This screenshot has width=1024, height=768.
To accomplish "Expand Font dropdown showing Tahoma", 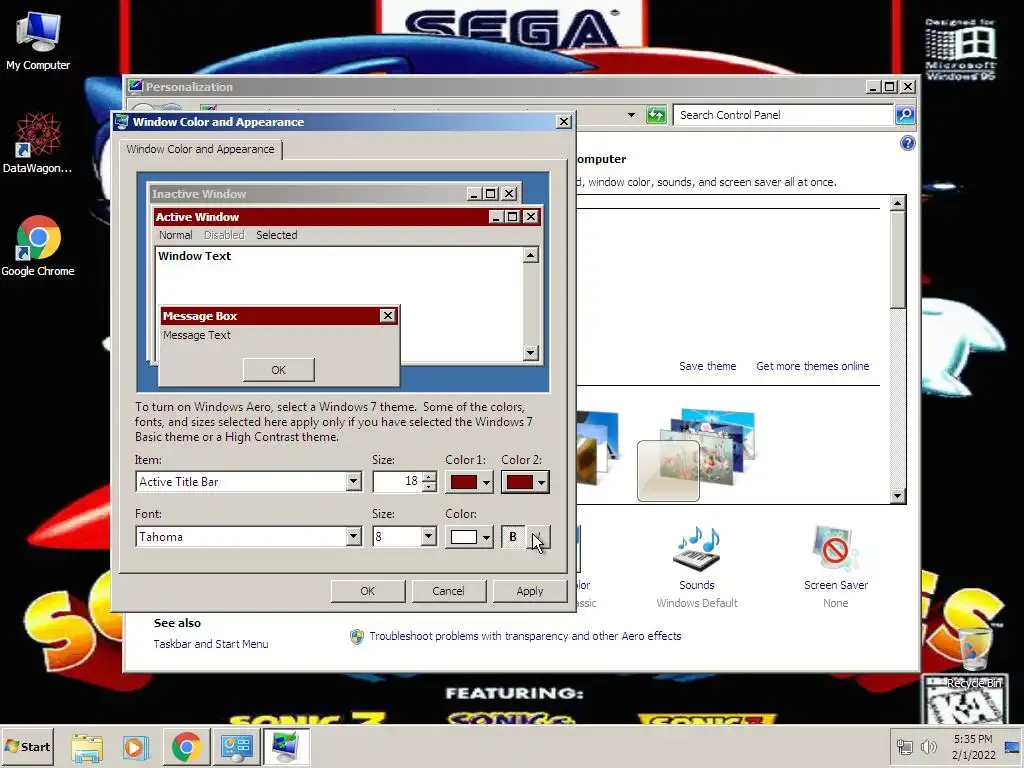I will pos(353,537).
